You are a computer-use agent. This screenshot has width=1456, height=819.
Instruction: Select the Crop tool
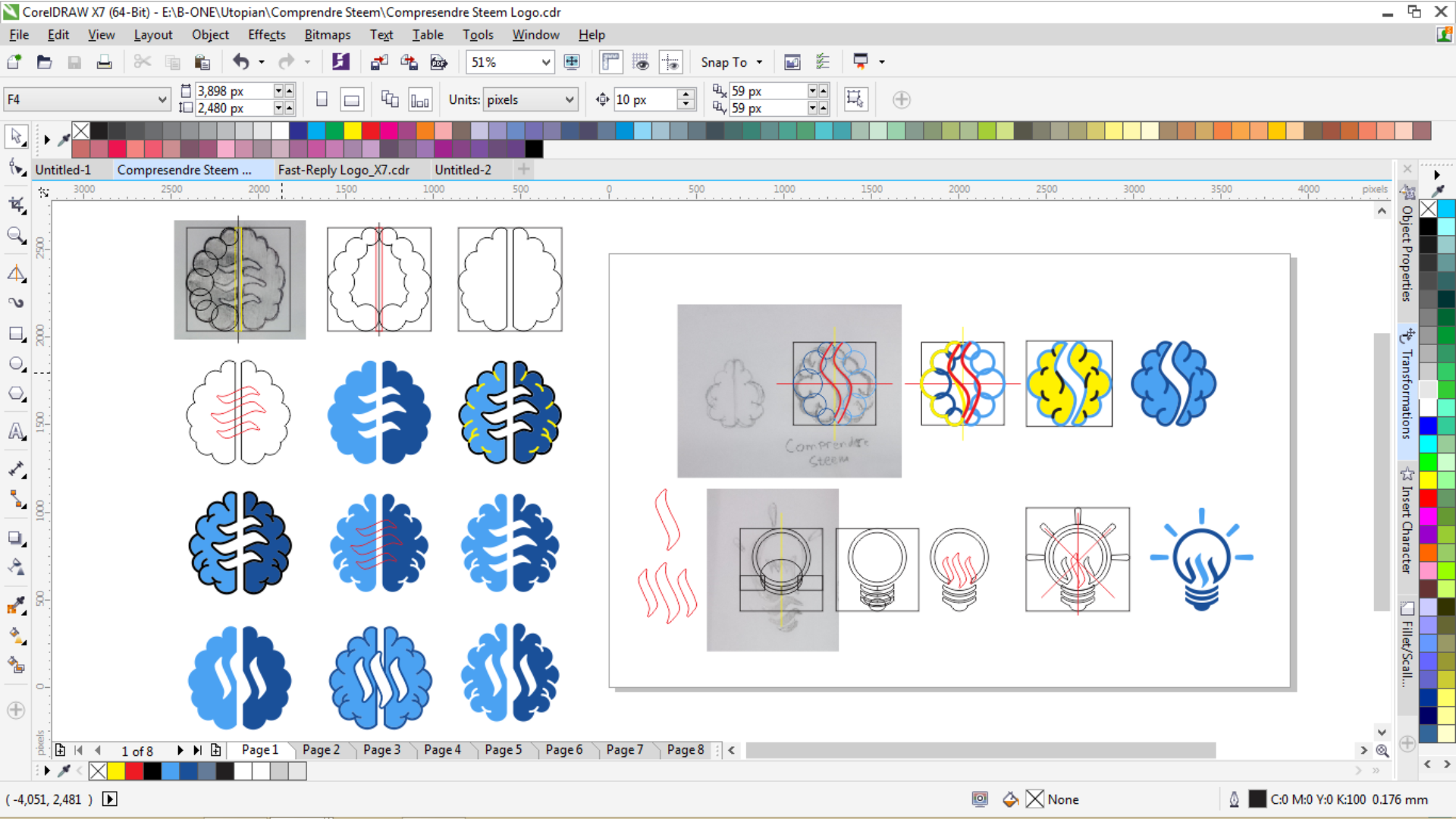[16, 204]
